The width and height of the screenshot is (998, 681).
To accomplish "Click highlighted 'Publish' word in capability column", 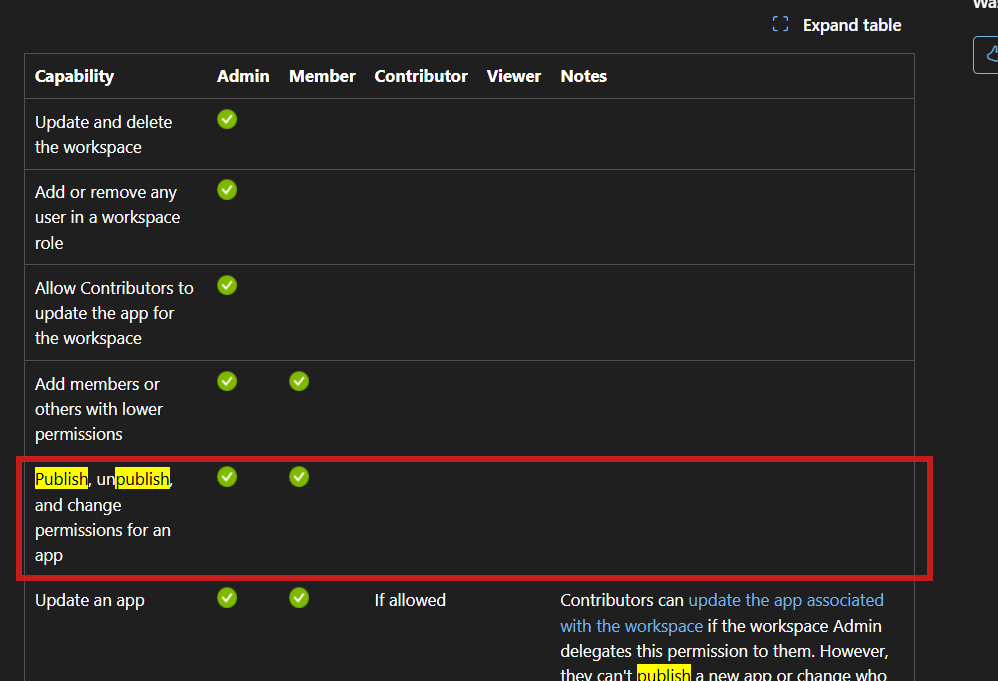I will (62, 479).
